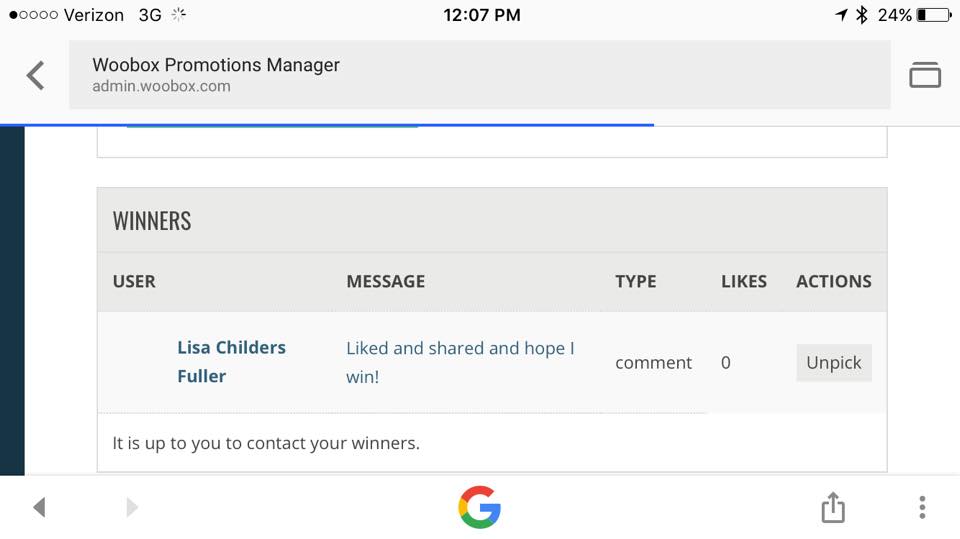Tap the battery indicator icon
This screenshot has width=960, height=539.
click(x=934, y=15)
